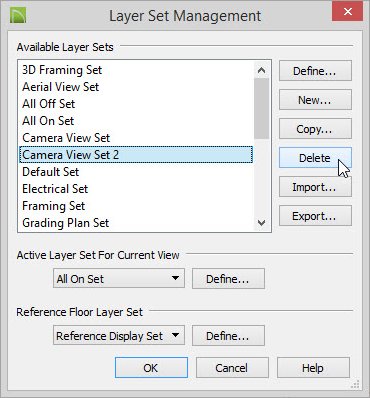
Task: Click the scroll up arrow in the layer sets list
Action: pos(262,70)
